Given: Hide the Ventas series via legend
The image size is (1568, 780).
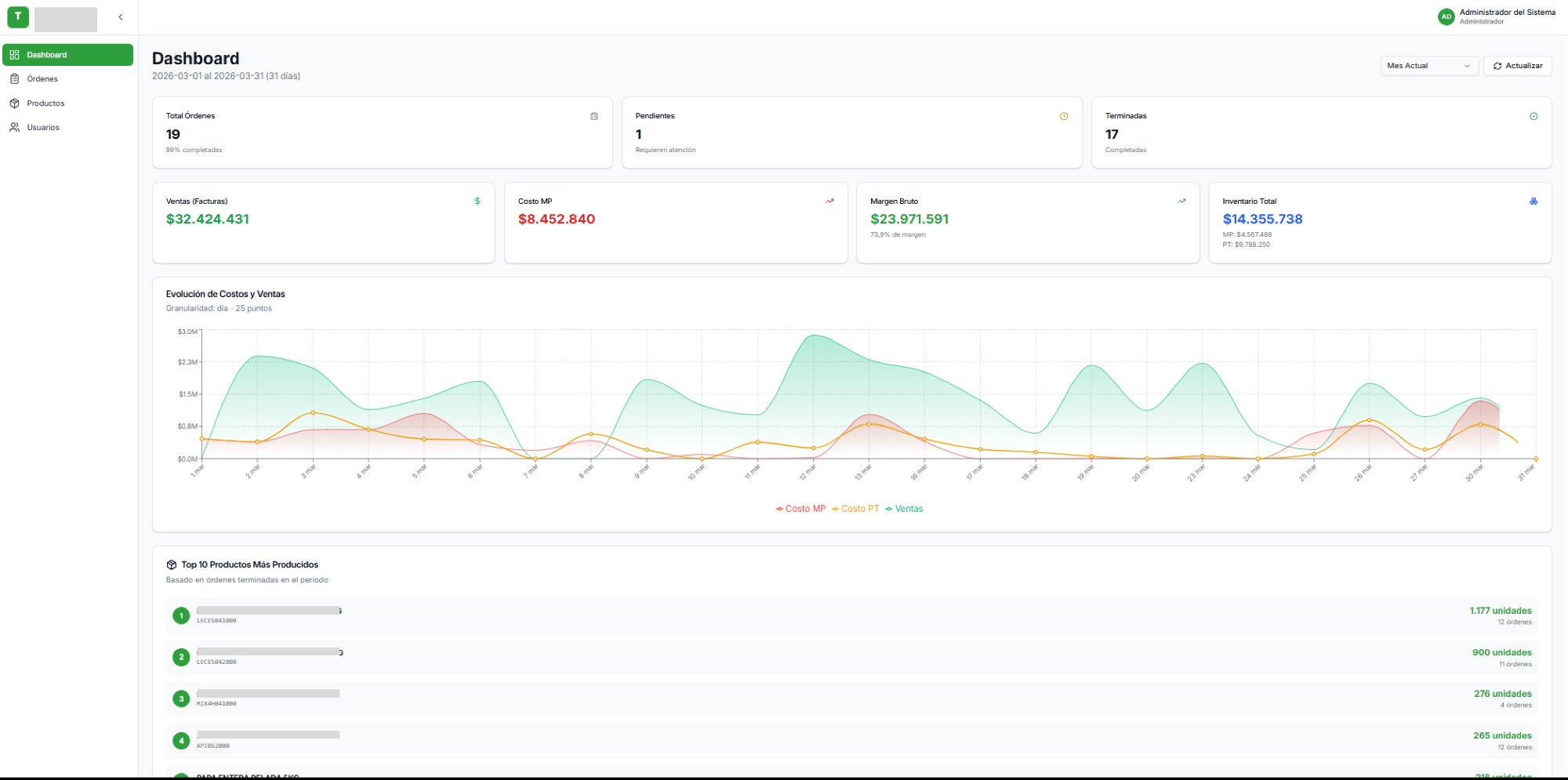Looking at the screenshot, I should 906,509.
